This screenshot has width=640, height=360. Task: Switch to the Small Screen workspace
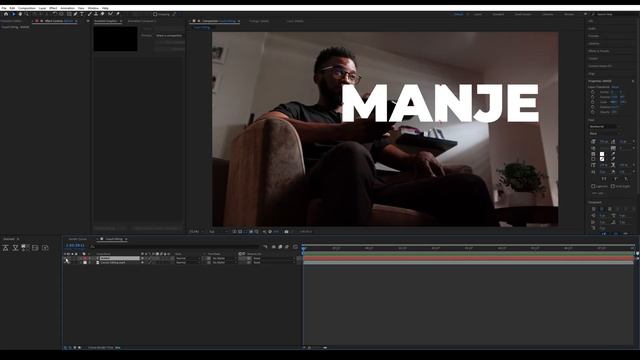(x=523, y=14)
